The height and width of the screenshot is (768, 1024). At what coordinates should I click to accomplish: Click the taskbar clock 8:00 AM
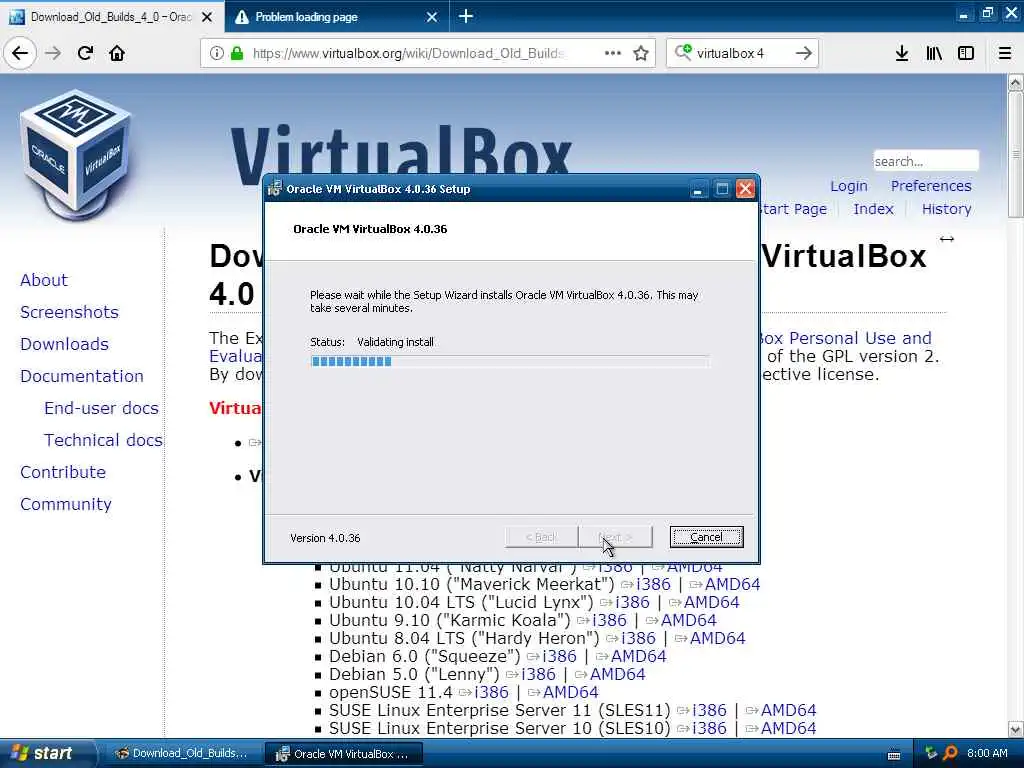point(987,753)
